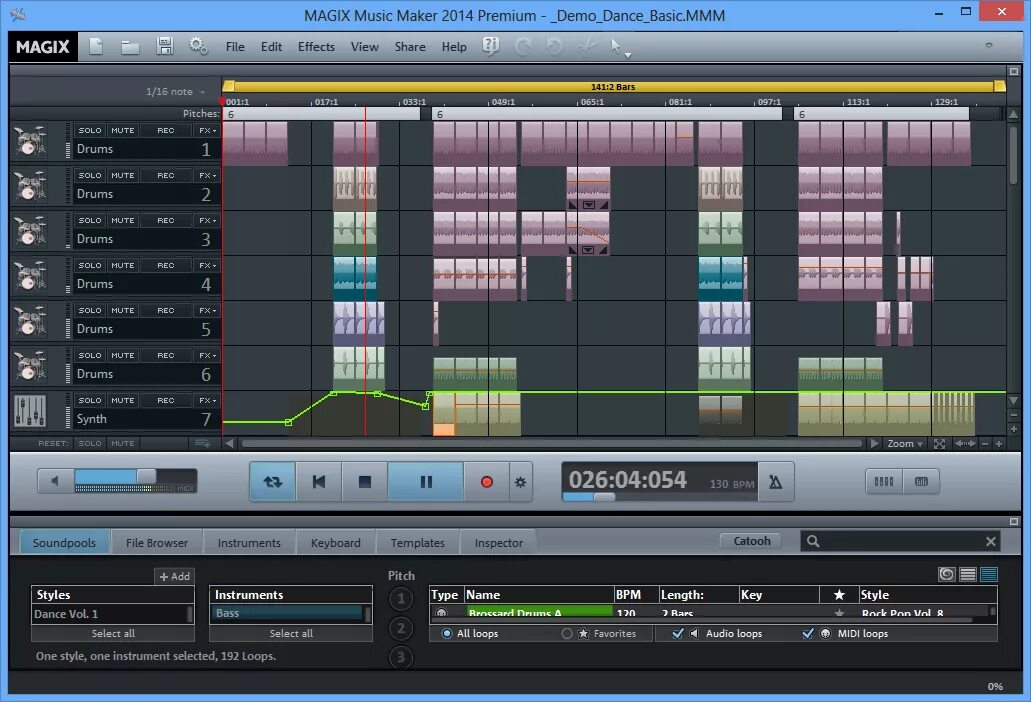Switch soundpool to the detailed table view icon
This screenshot has height=702, width=1031.
pos(989,574)
